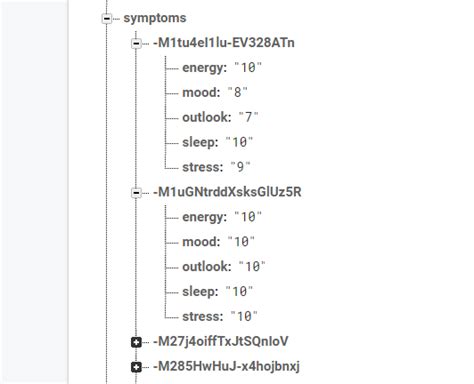Edit first record's energy value "10"
The height and width of the screenshot is (384, 474).
[248, 68]
